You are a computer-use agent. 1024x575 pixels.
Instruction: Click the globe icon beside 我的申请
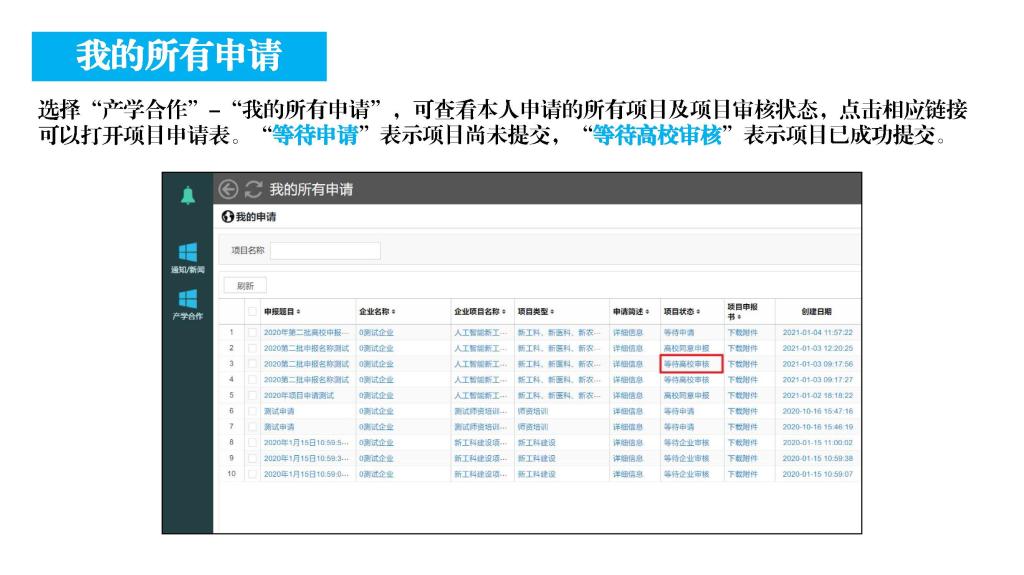(x=228, y=217)
